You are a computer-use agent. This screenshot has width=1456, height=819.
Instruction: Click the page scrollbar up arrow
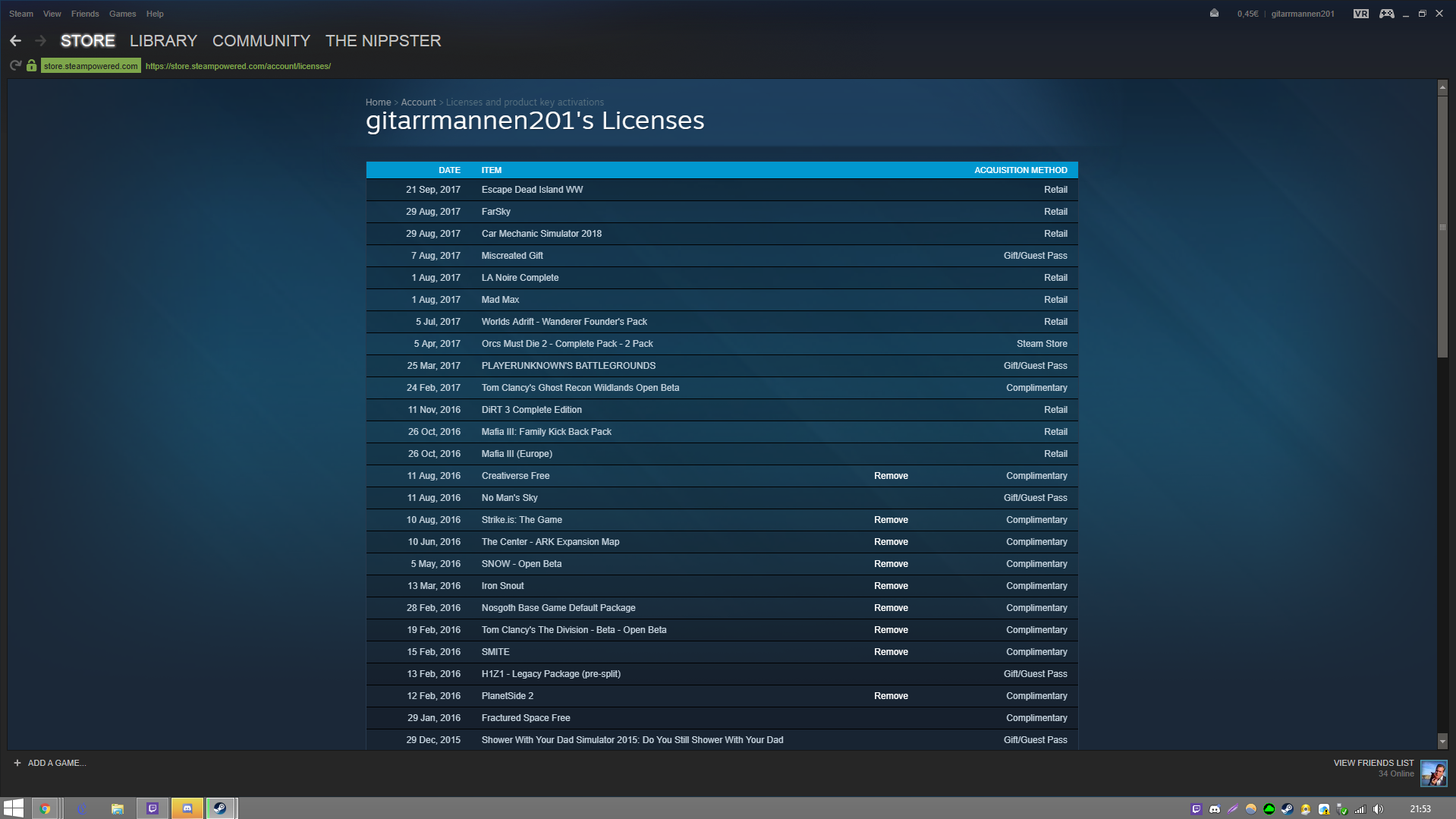point(1442,88)
